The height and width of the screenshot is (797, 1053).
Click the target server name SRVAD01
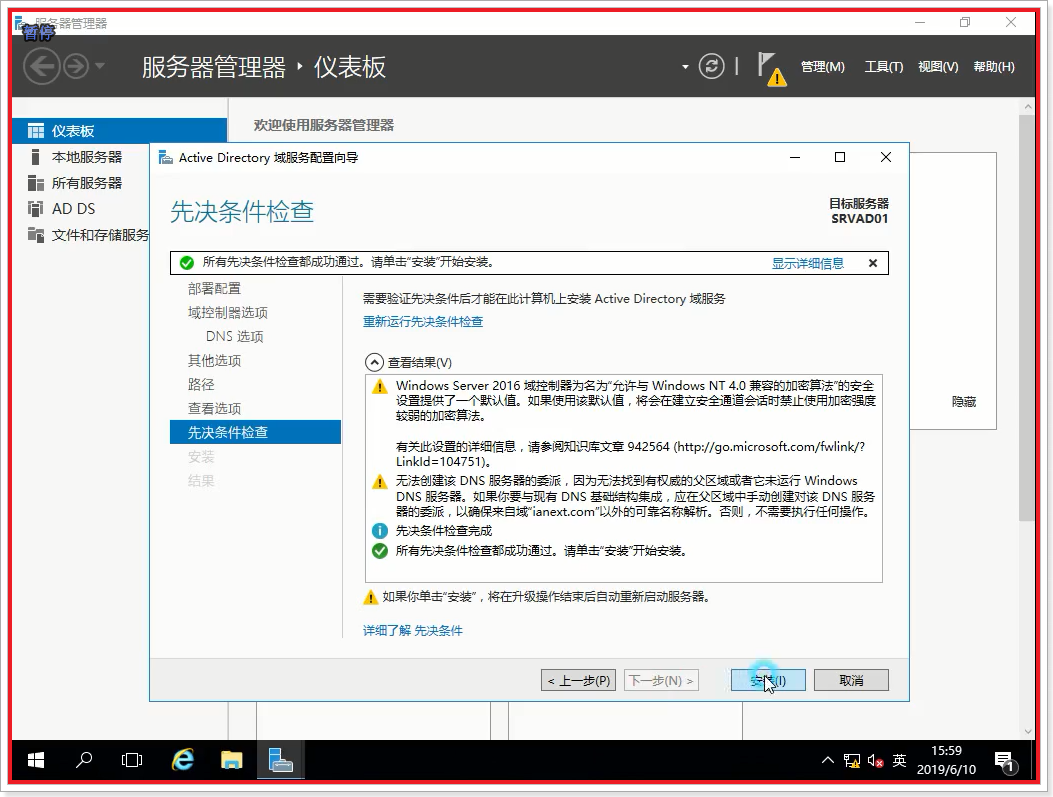tap(860, 219)
